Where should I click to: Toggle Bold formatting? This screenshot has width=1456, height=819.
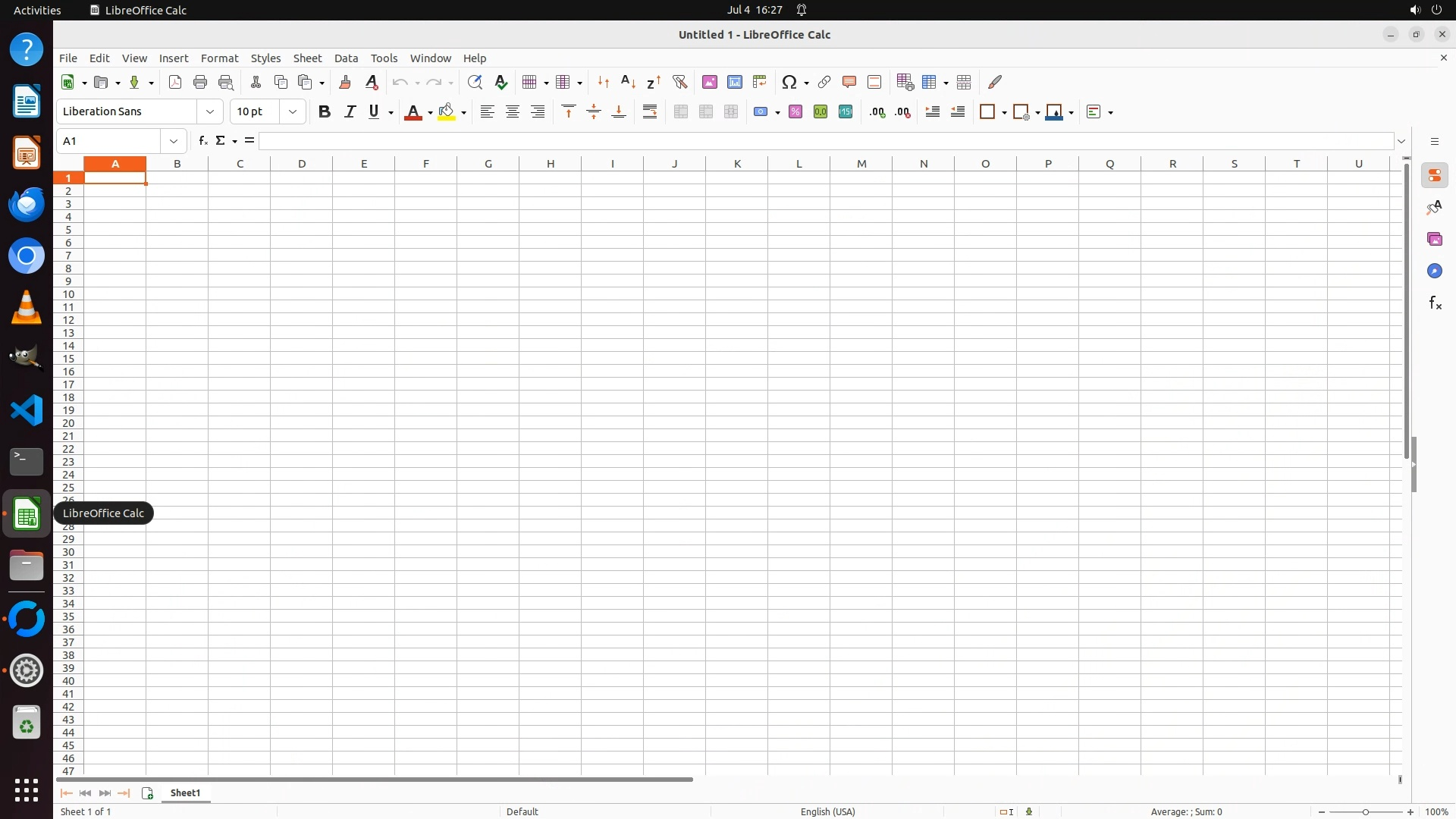point(325,111)
